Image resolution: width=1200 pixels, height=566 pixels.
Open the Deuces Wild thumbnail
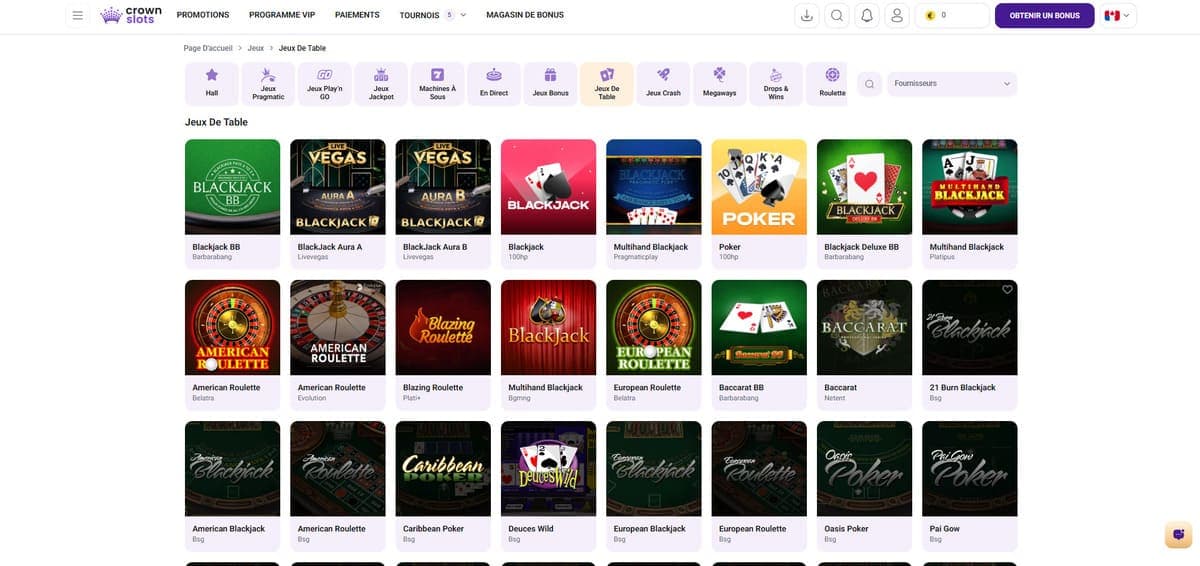(548, 468)
